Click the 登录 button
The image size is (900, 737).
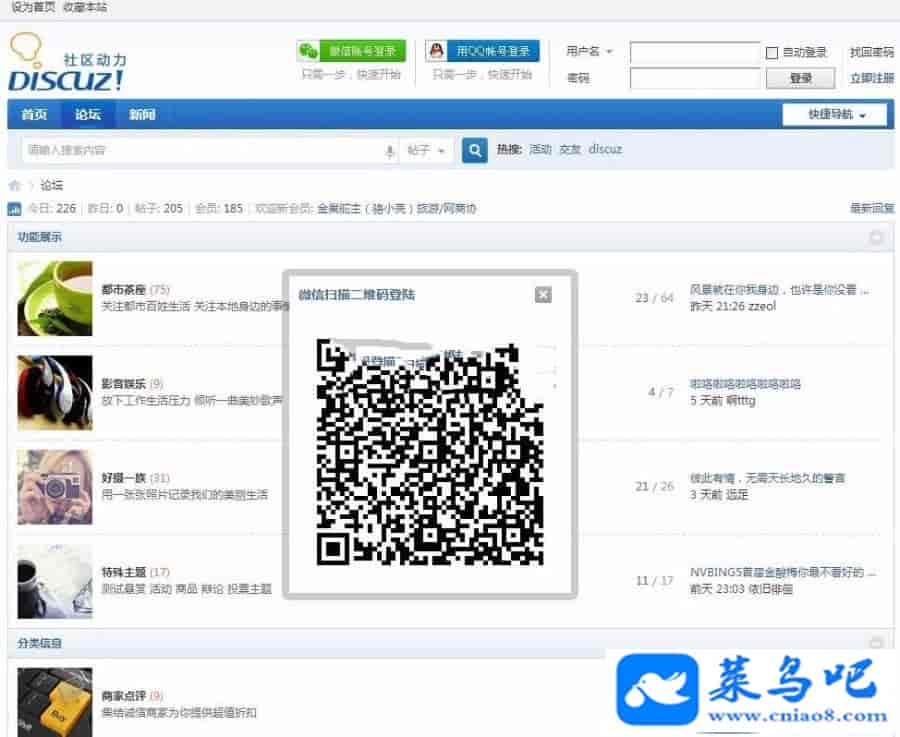[800, 78]
